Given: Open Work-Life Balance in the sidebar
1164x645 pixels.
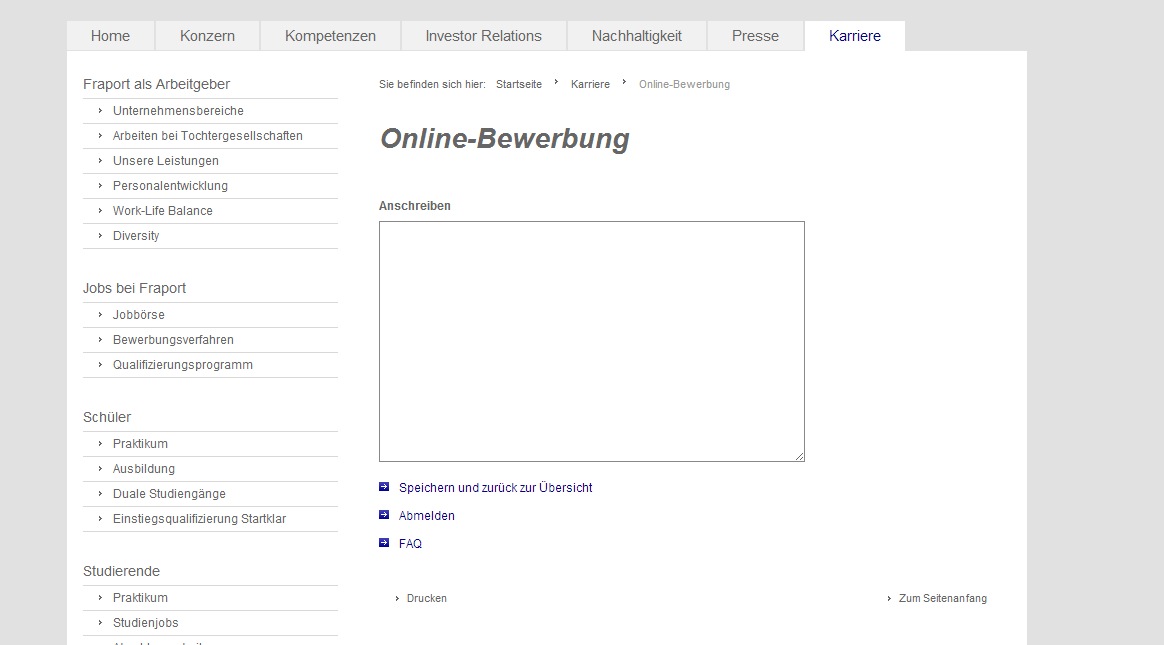Looking at the screenshot, I should point(162,211).
